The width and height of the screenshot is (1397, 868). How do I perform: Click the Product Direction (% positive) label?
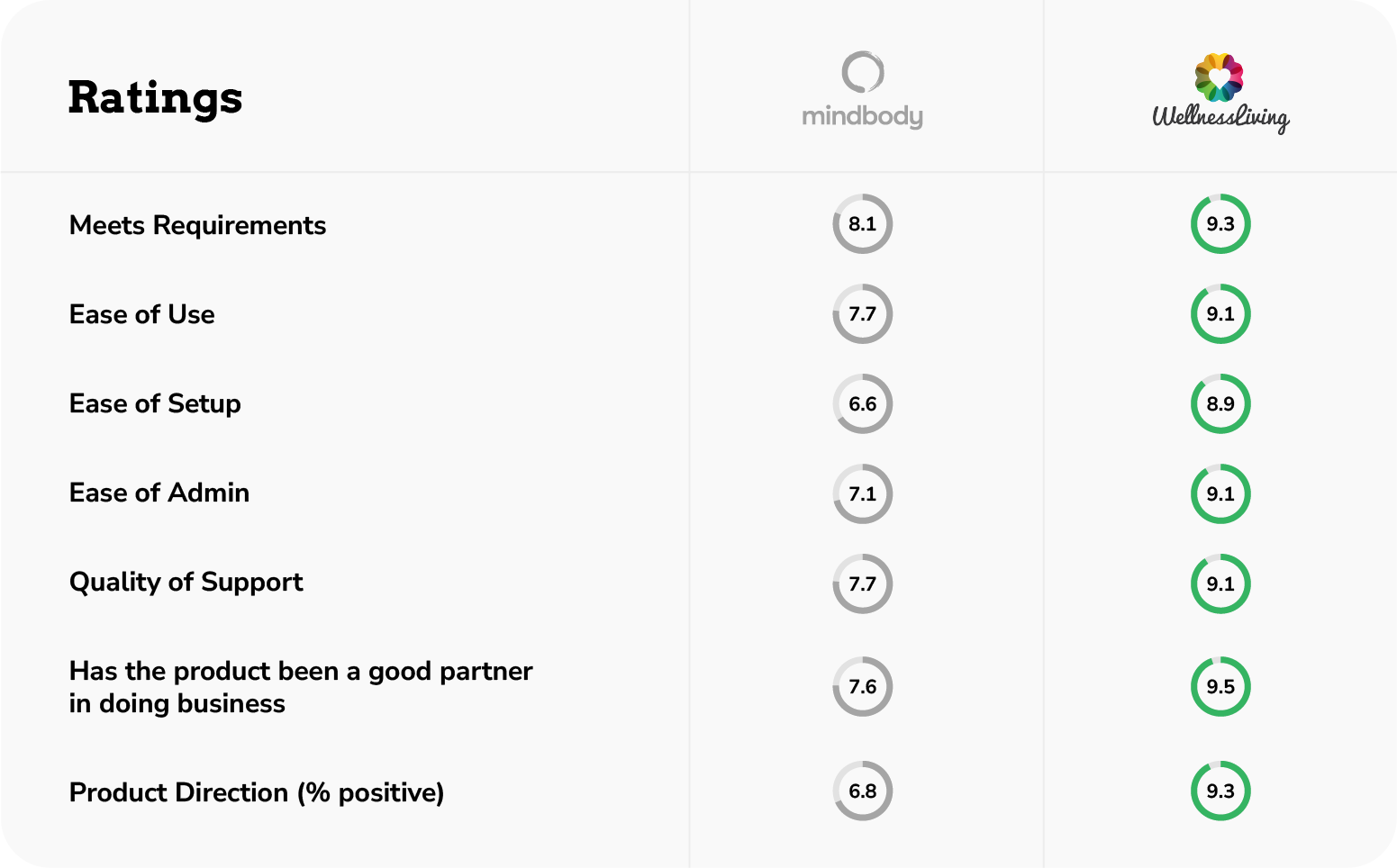tap(257, 792)
